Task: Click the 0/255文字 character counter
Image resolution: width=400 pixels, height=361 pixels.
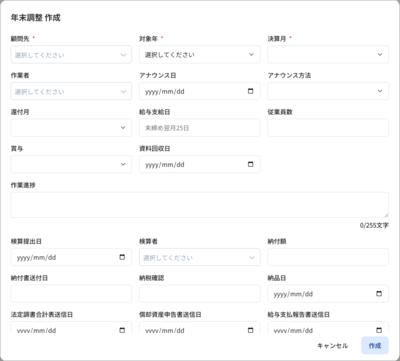Action: tap(374, 226)
